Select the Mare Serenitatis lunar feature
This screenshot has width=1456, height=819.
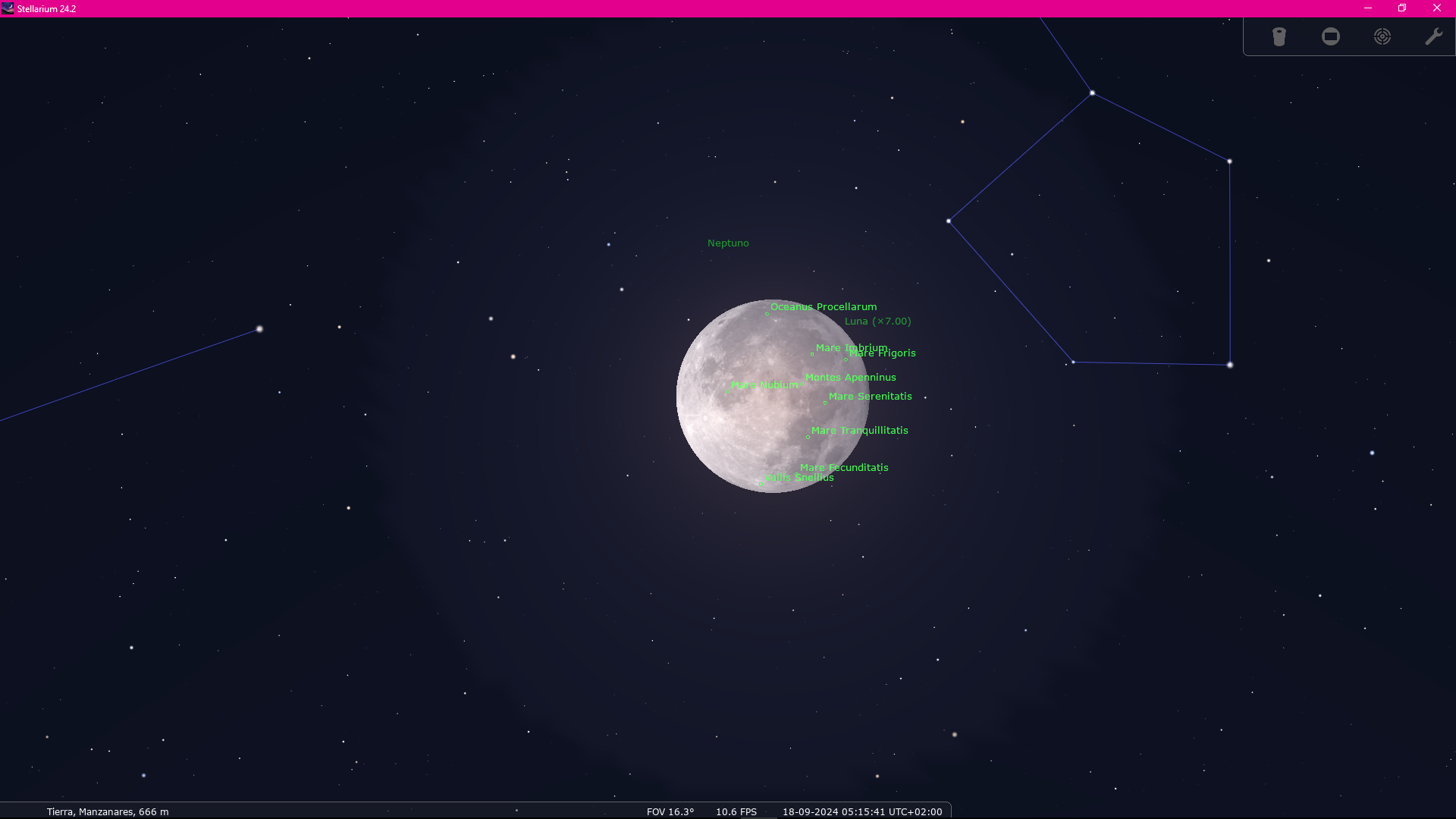coord(870,397)
